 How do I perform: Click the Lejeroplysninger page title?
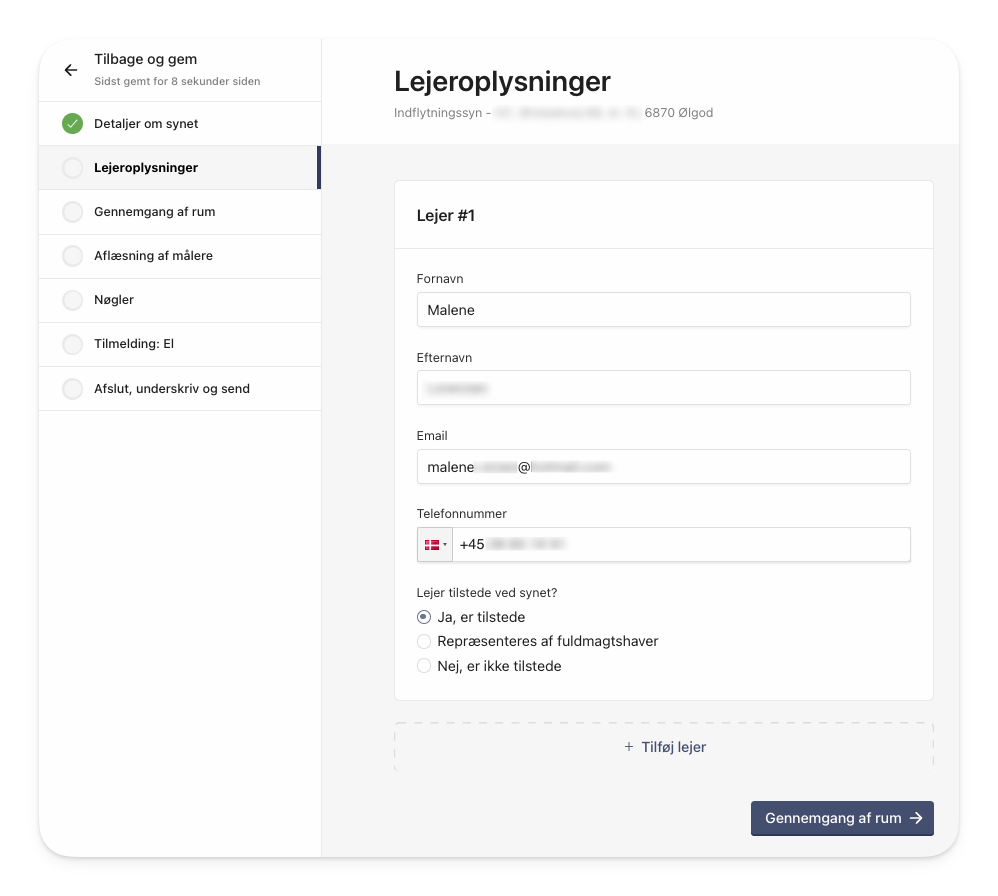pyautogui.click(x=502, y=81)
